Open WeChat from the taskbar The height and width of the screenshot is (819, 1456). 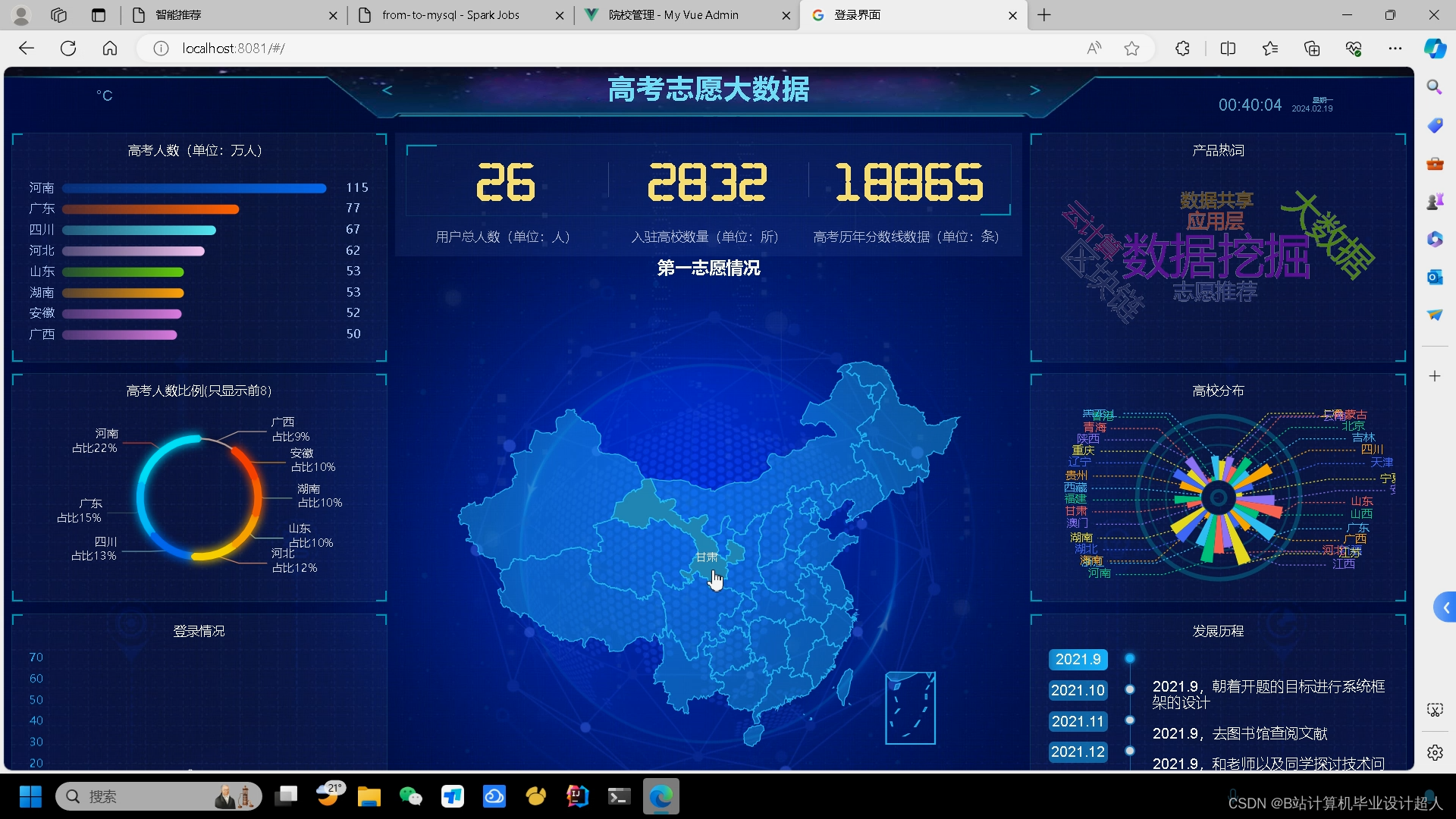click(x=410, y=796)
